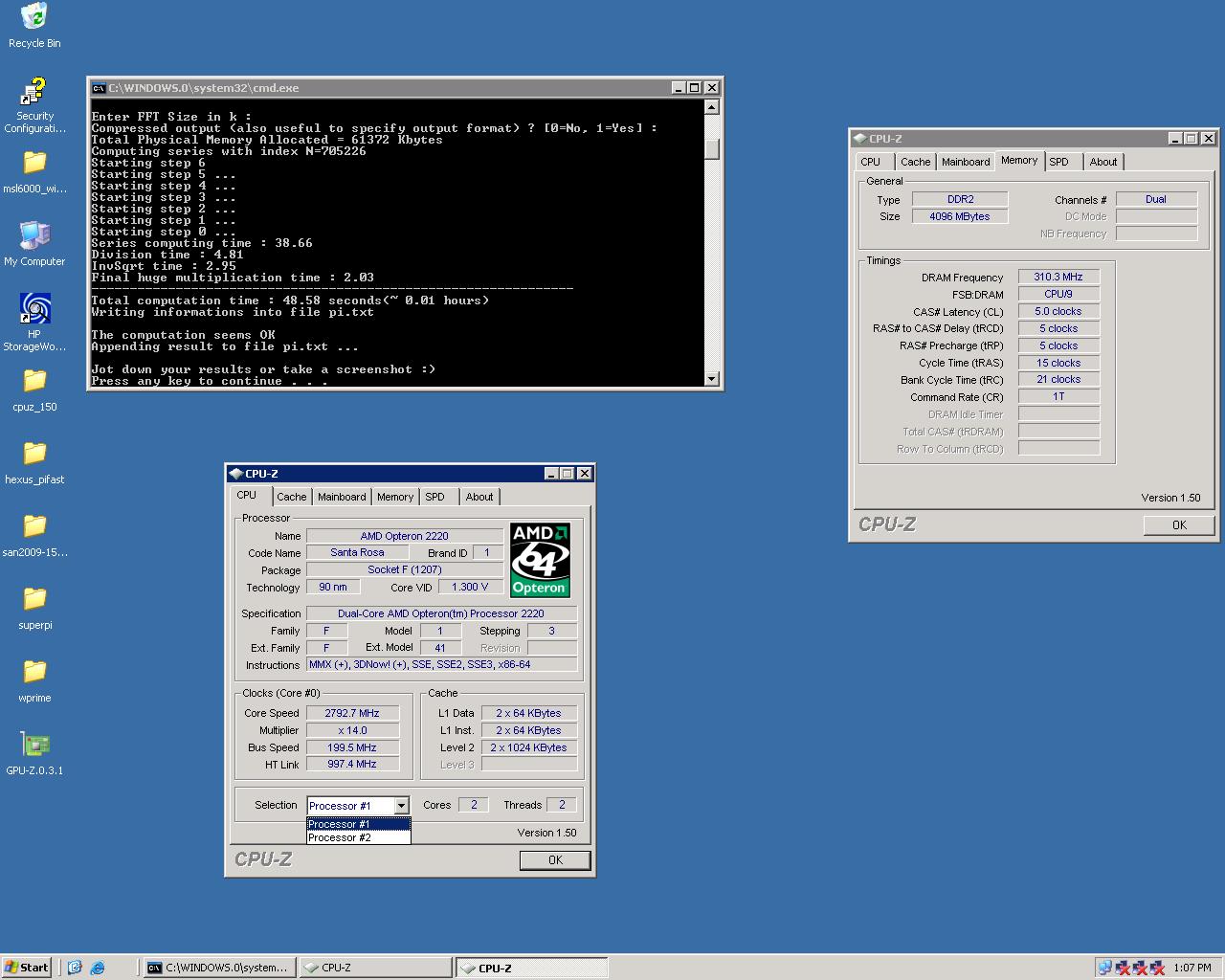Click the Multiplier value x 14.0
Viewport: 1225px width, 980px height.
click(x=352, y=730)
